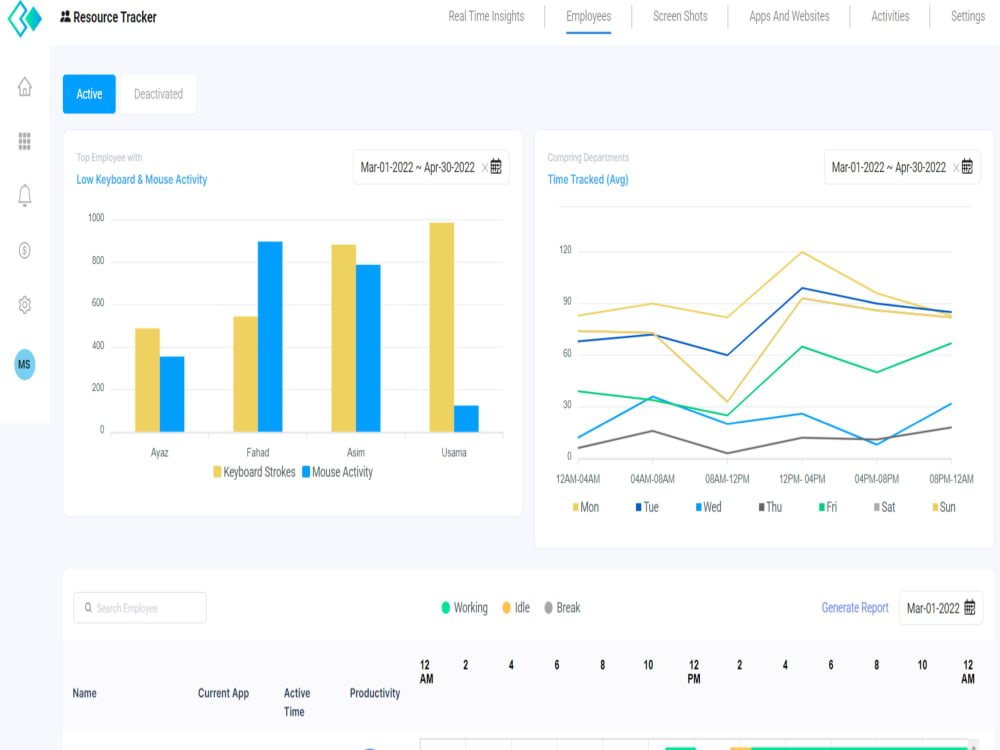The width and height of the screenshot is (1000, 750).
Task: Click the 08AM-12PM axis label
Action: [x=727, y=479]
